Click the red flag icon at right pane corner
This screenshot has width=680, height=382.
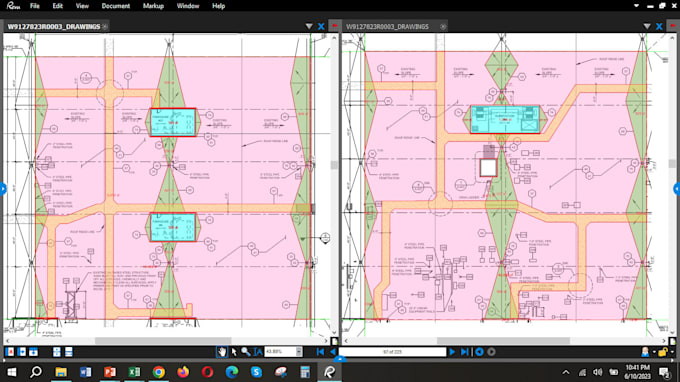click(673, 26)
